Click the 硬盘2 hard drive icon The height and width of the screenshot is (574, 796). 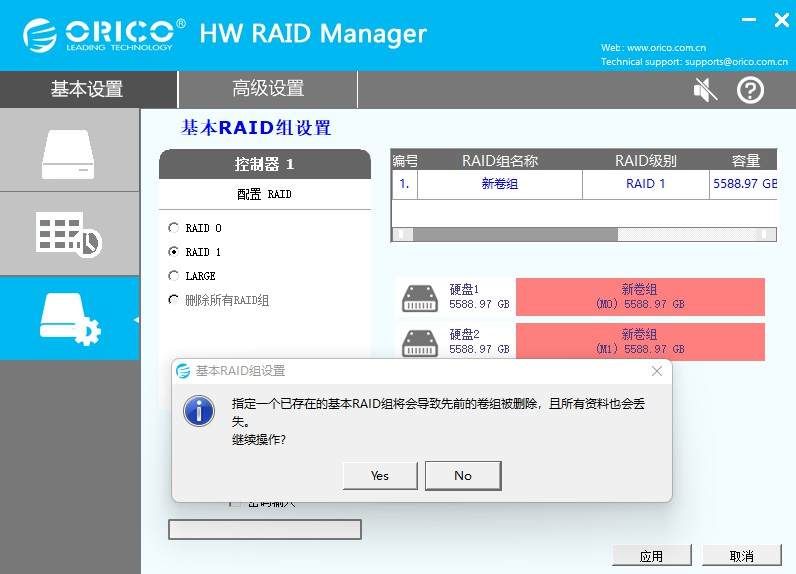pos(420,343)
